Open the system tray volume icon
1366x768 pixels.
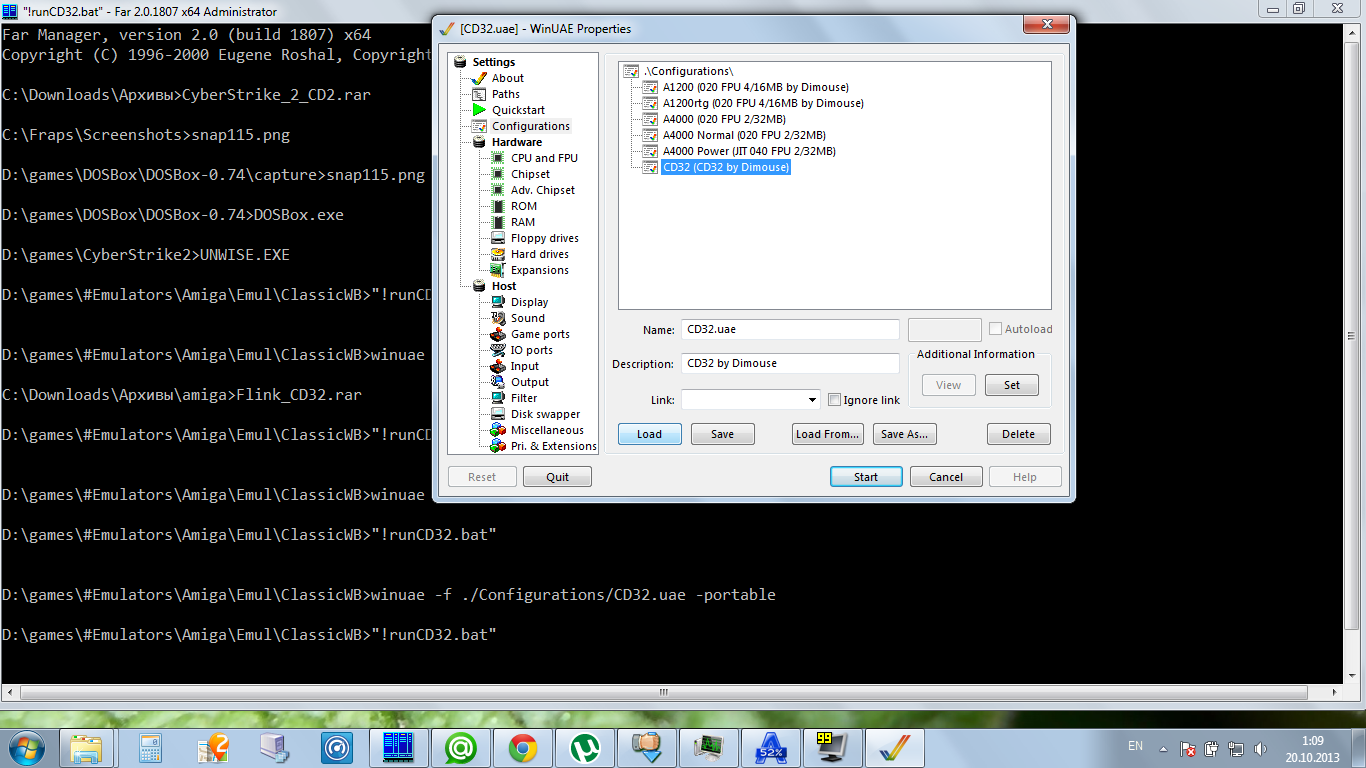point(1259,748)
